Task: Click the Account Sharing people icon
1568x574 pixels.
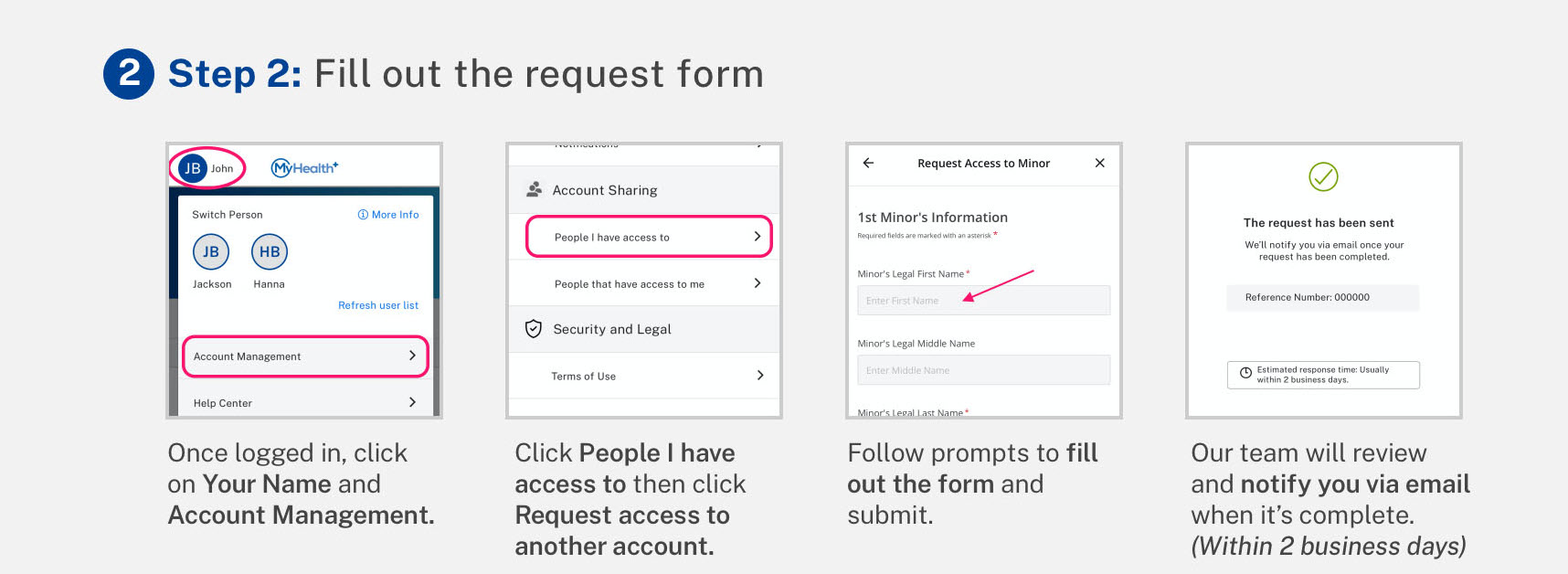Action: [x=534, y=190]
